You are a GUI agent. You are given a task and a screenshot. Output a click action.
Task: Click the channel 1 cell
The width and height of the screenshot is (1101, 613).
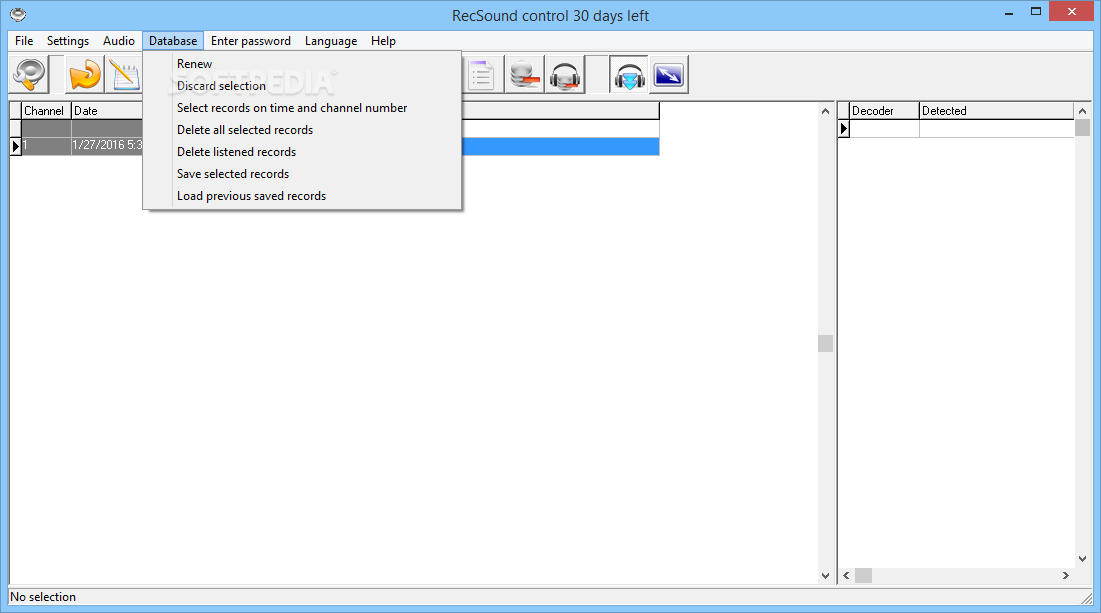point(46,145)
